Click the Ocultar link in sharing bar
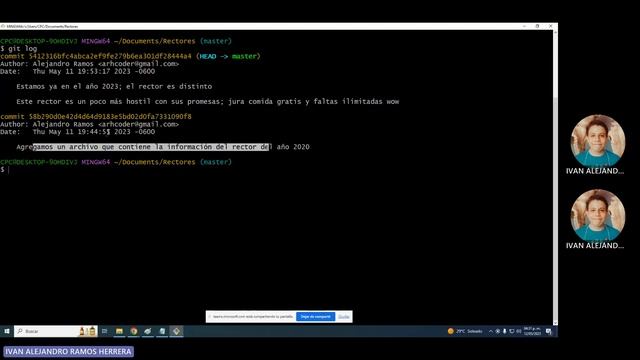Screen dimensions: 640x360 click(344, 317)
